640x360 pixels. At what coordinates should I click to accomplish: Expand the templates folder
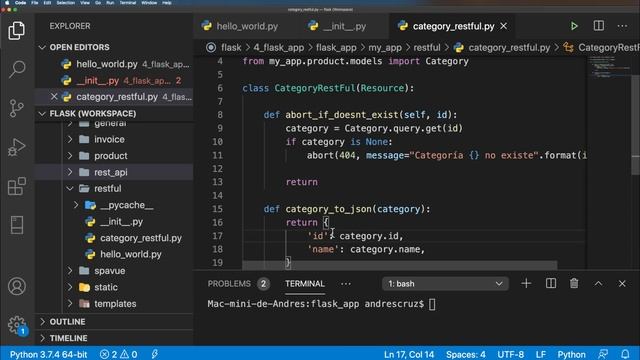(x=70, y=304)
